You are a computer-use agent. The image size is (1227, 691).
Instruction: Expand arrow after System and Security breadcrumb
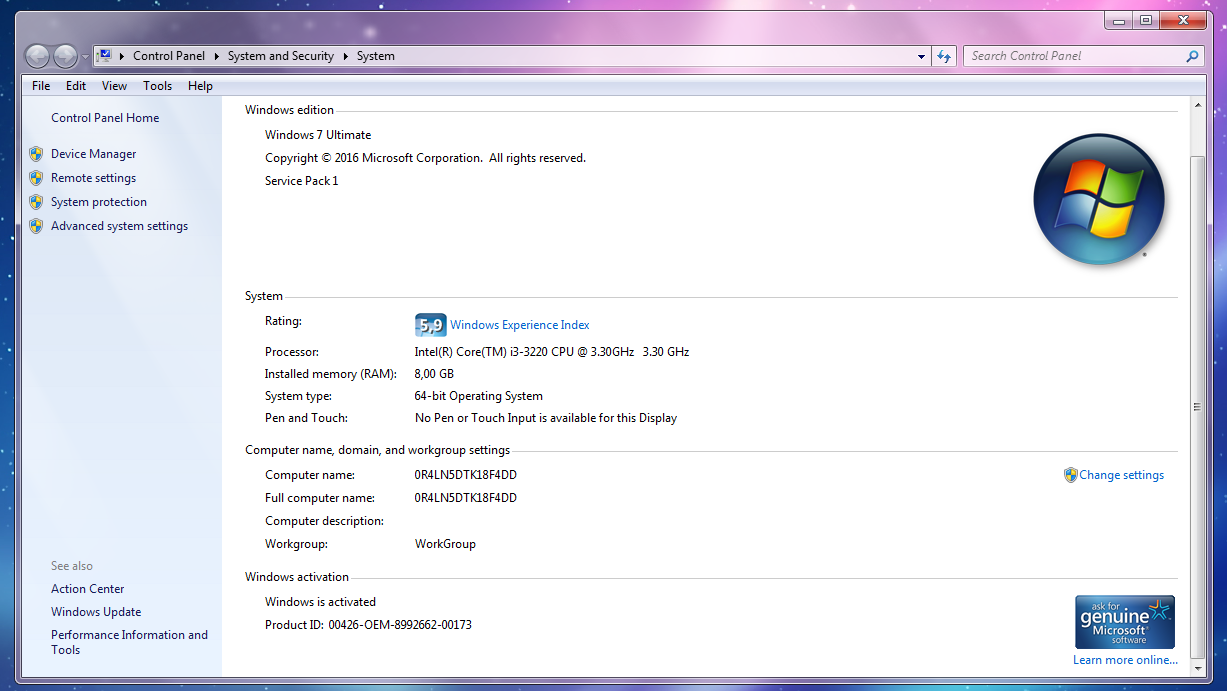pos(345,56)
